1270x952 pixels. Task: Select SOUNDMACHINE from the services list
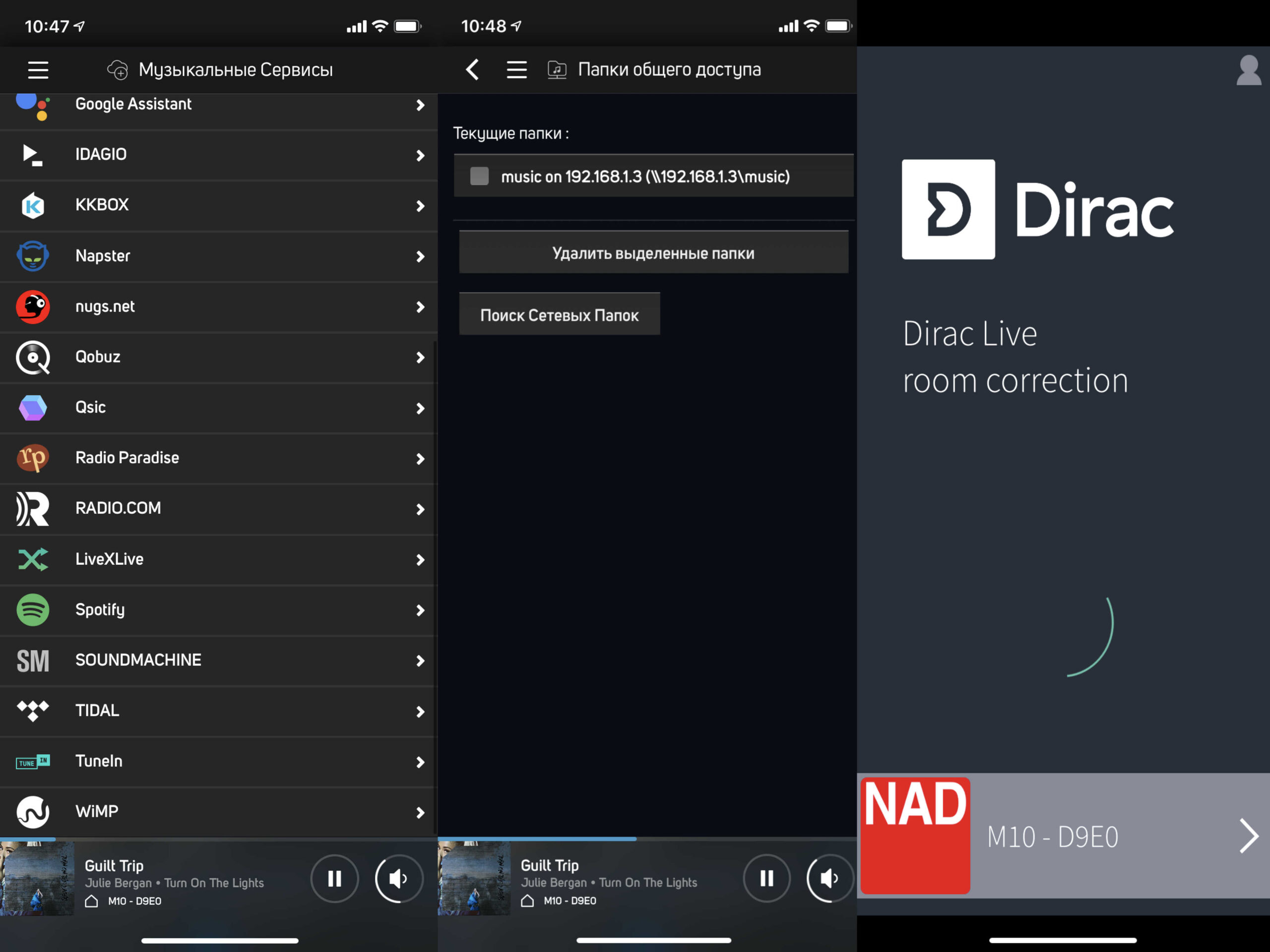pyautogui.click(x=218, y=660)
